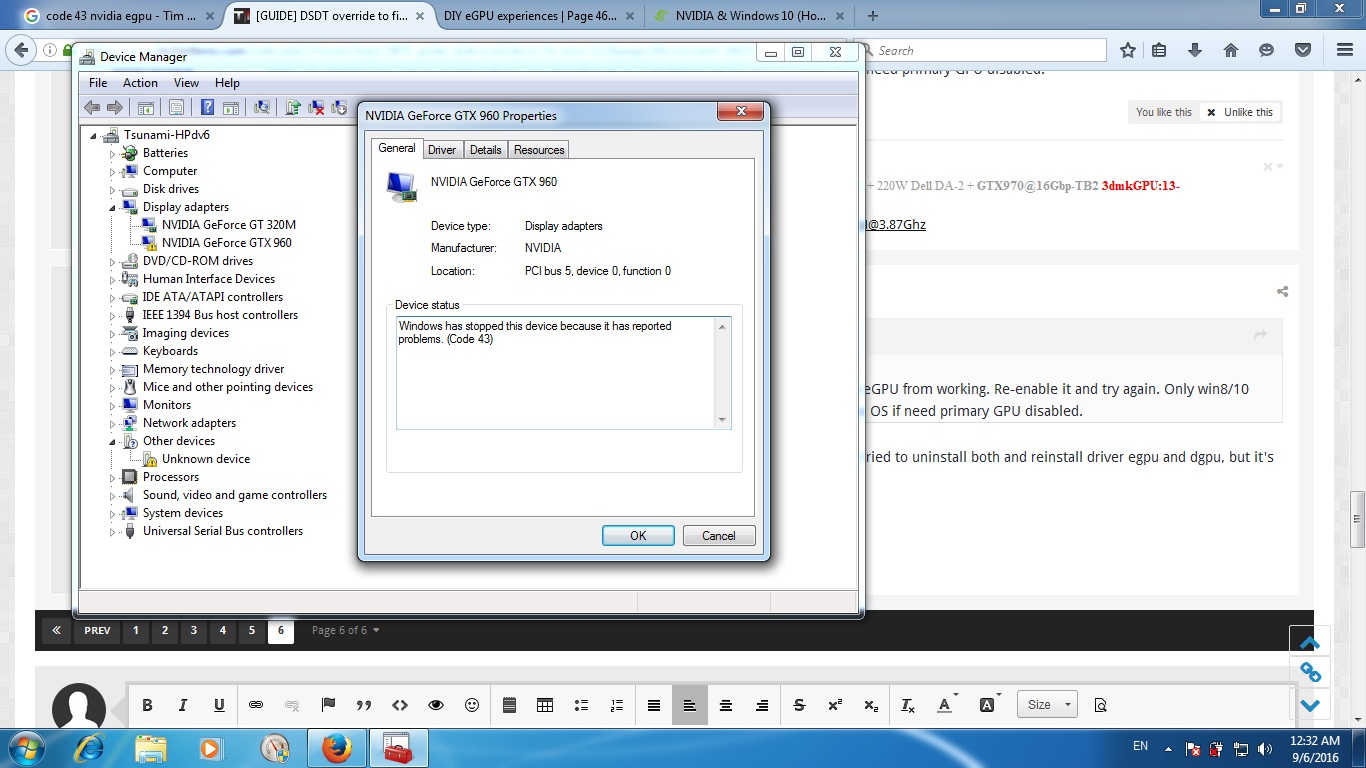Go to Firefox home page icon
Viewport: 1366px width, 768px height.
click(x=1231, y=50)
